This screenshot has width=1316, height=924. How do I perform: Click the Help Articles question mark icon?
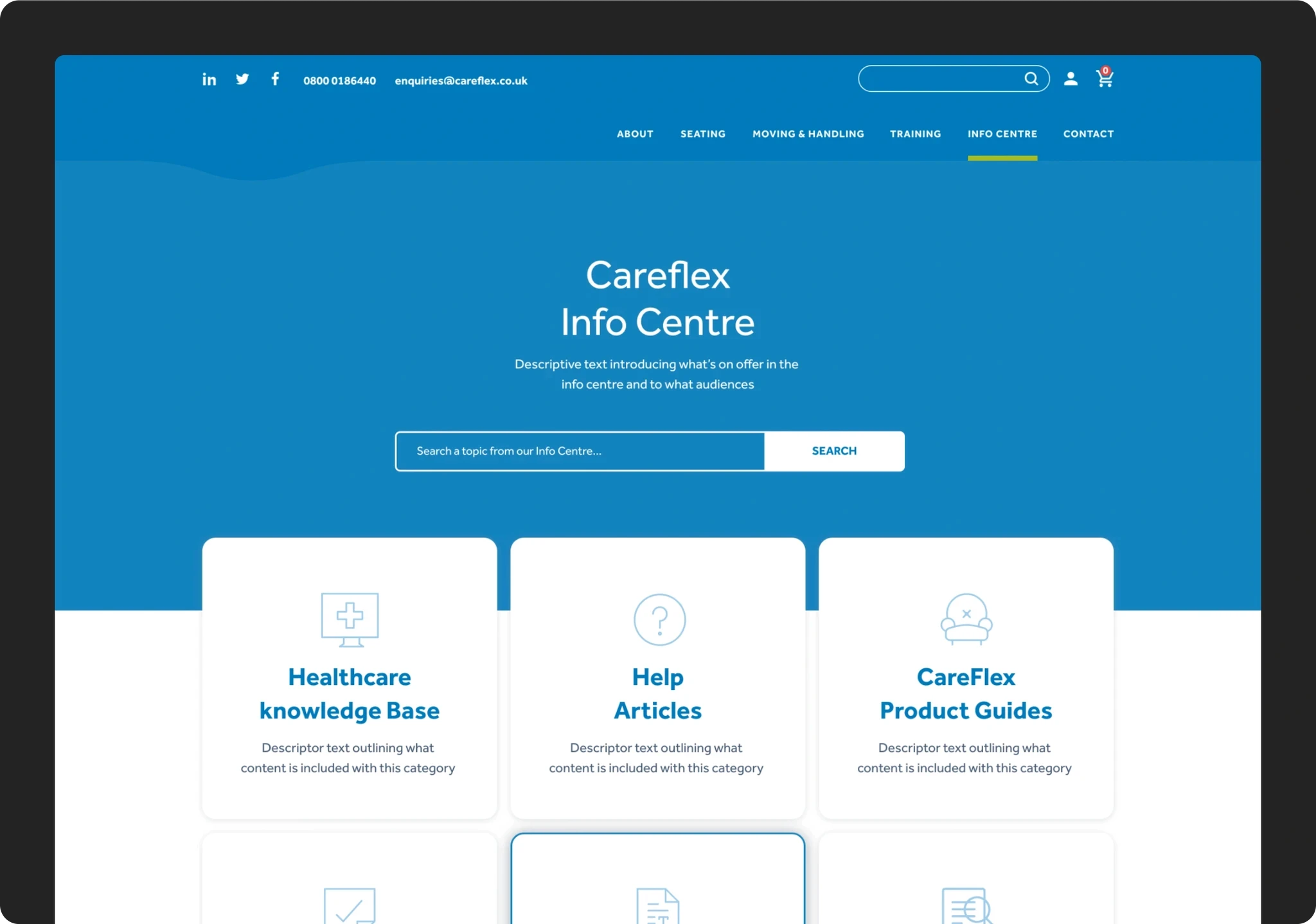[657, 619]
